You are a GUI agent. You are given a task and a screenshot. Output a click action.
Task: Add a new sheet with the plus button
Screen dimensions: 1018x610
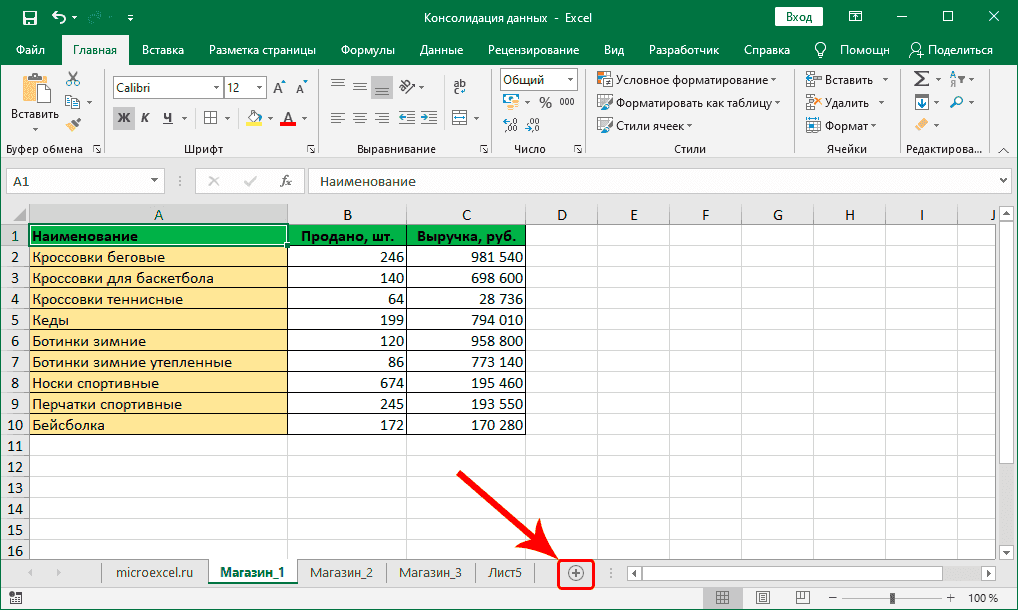576,573
